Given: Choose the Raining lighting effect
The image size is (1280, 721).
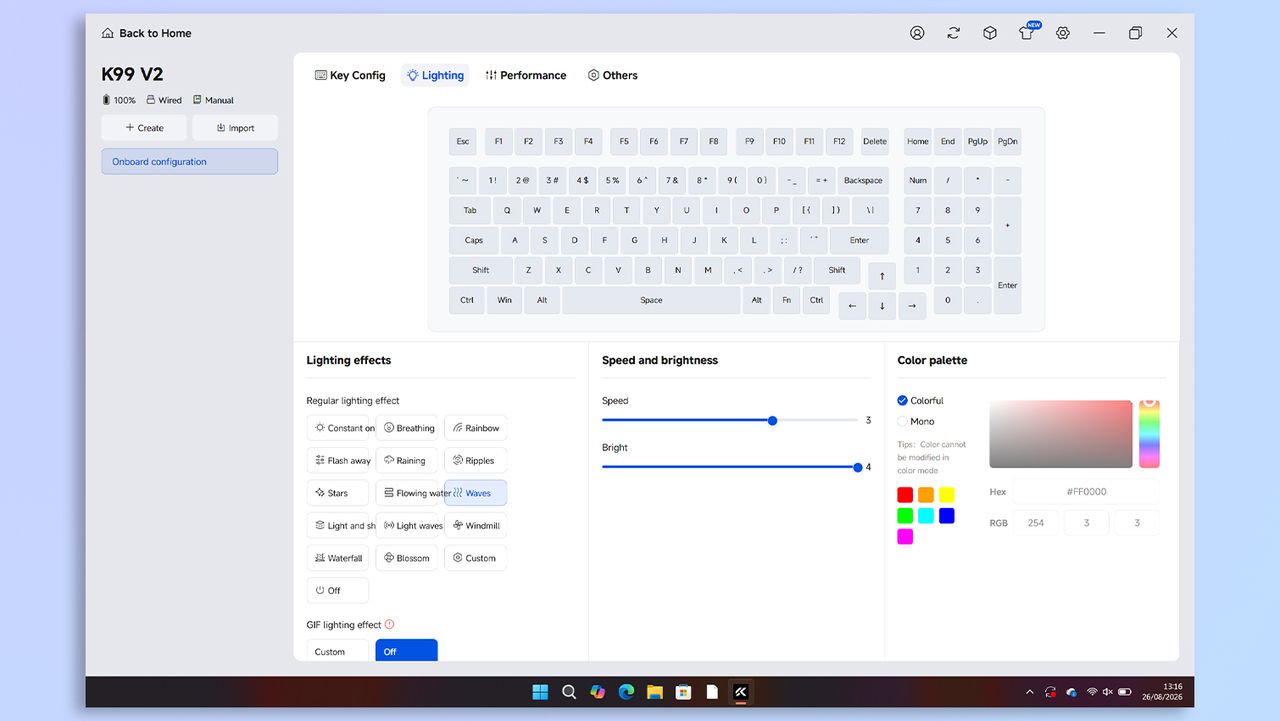Looking at the screenshot, I should [x=407, y=460].
